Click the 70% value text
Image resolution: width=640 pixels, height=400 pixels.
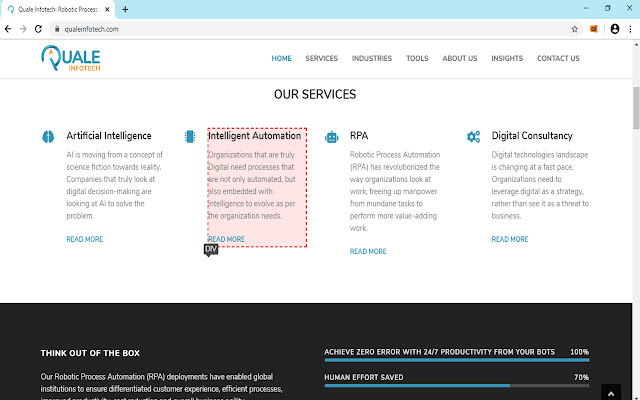pyautogui.click(x=581, y=377)
